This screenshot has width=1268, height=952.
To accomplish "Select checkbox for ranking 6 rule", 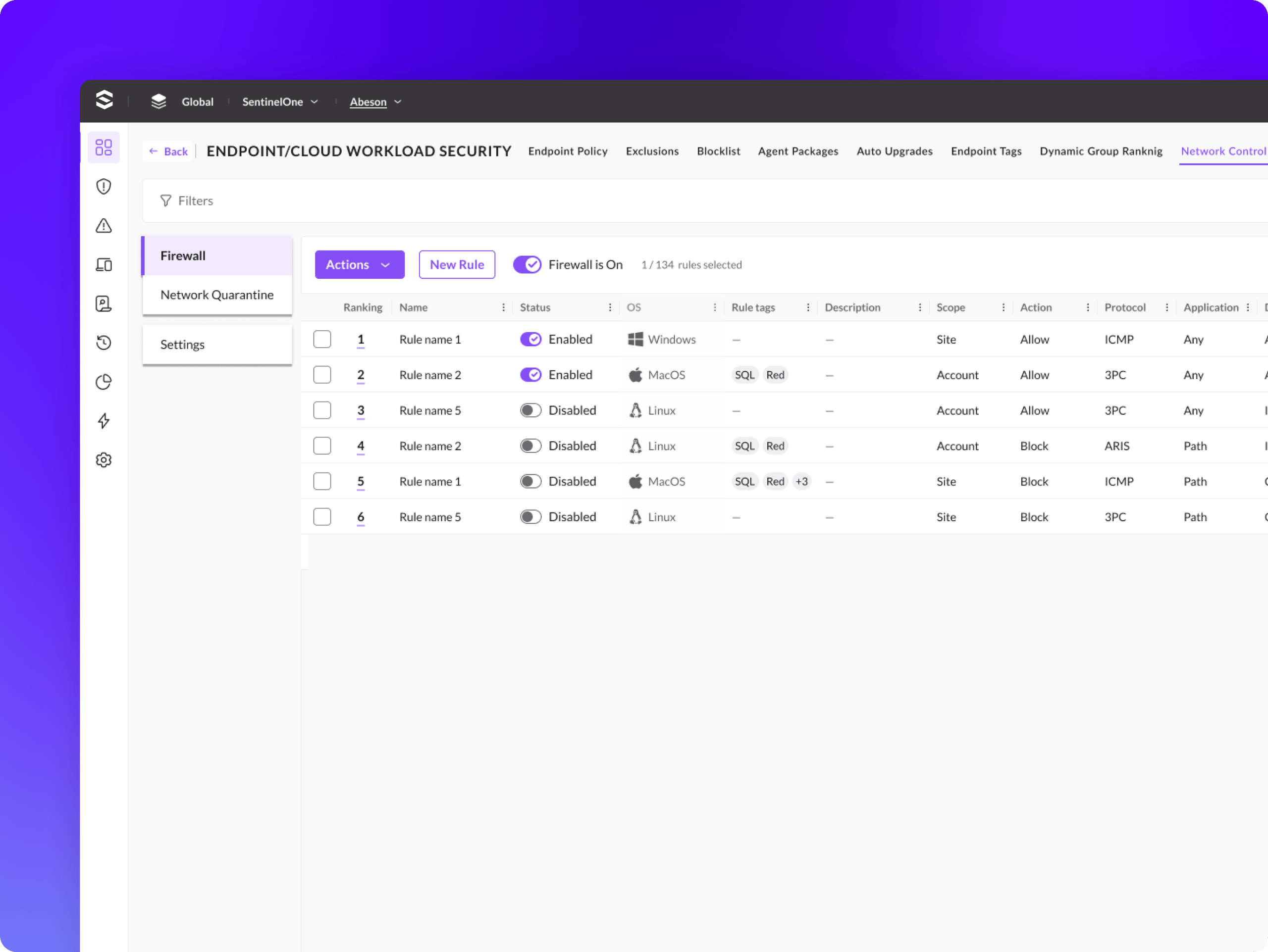I will 322,517.
